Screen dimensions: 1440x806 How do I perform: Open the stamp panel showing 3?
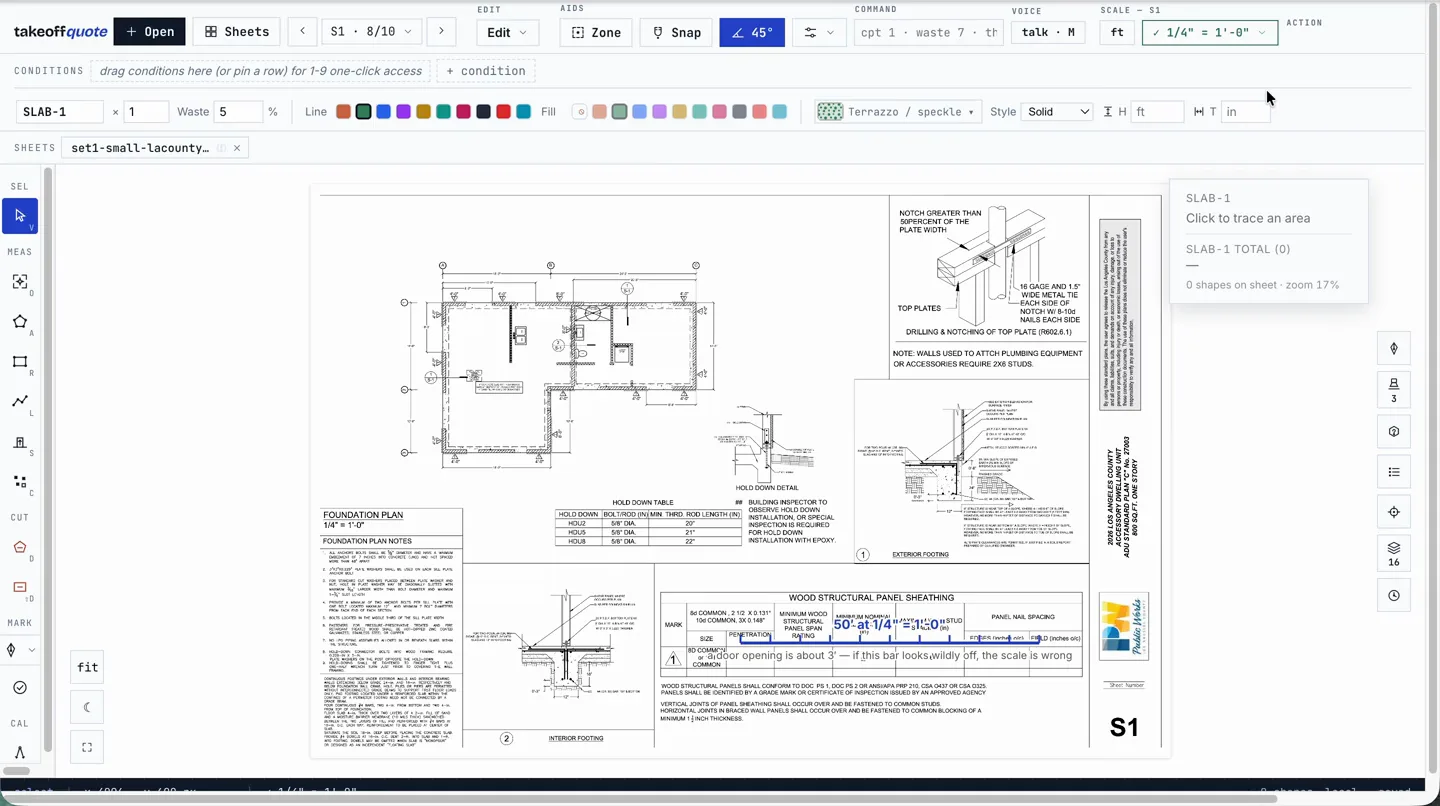tap(1394, 390)
